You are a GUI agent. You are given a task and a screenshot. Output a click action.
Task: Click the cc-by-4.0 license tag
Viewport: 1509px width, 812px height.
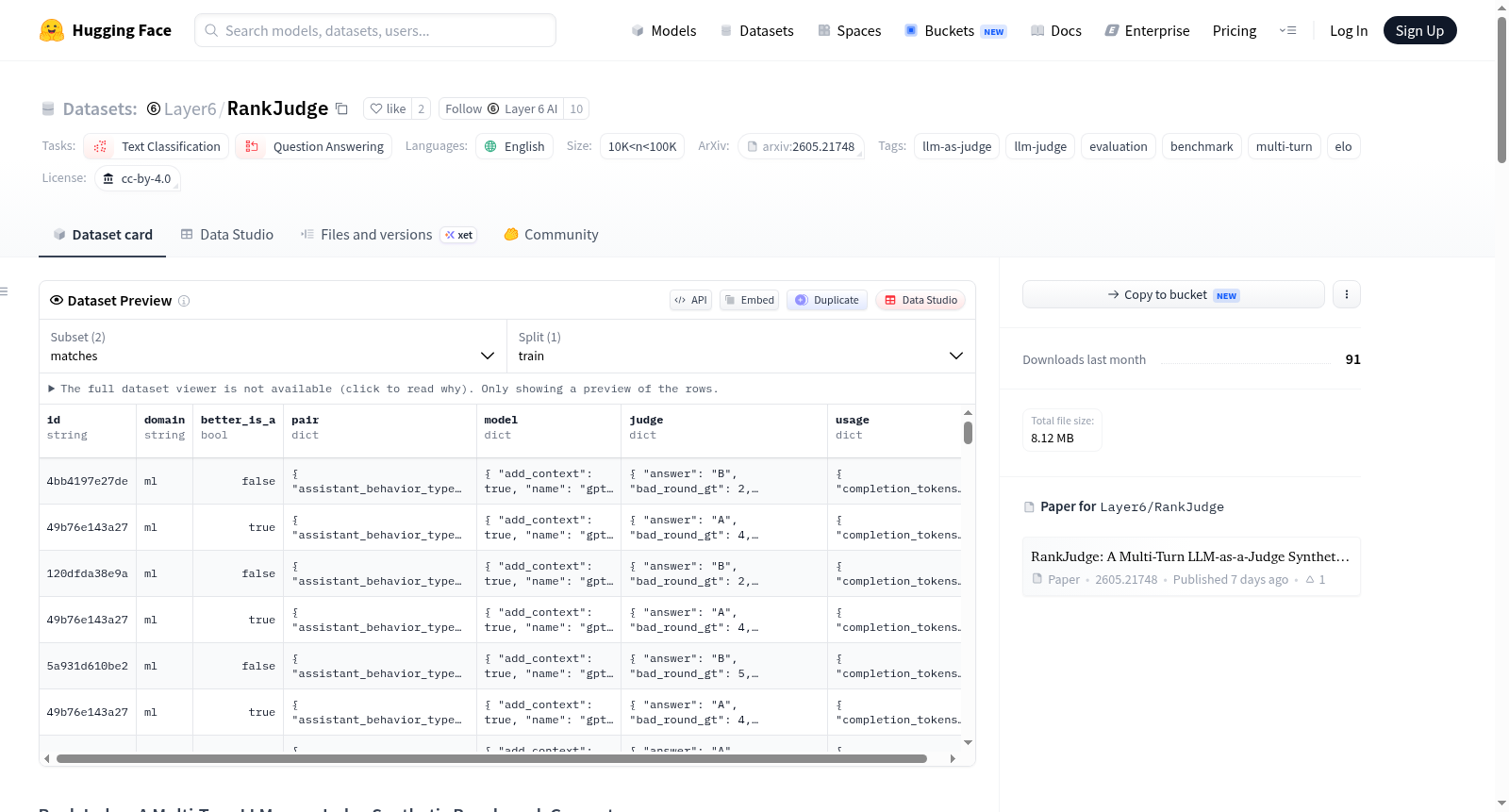tap(138, 178)
